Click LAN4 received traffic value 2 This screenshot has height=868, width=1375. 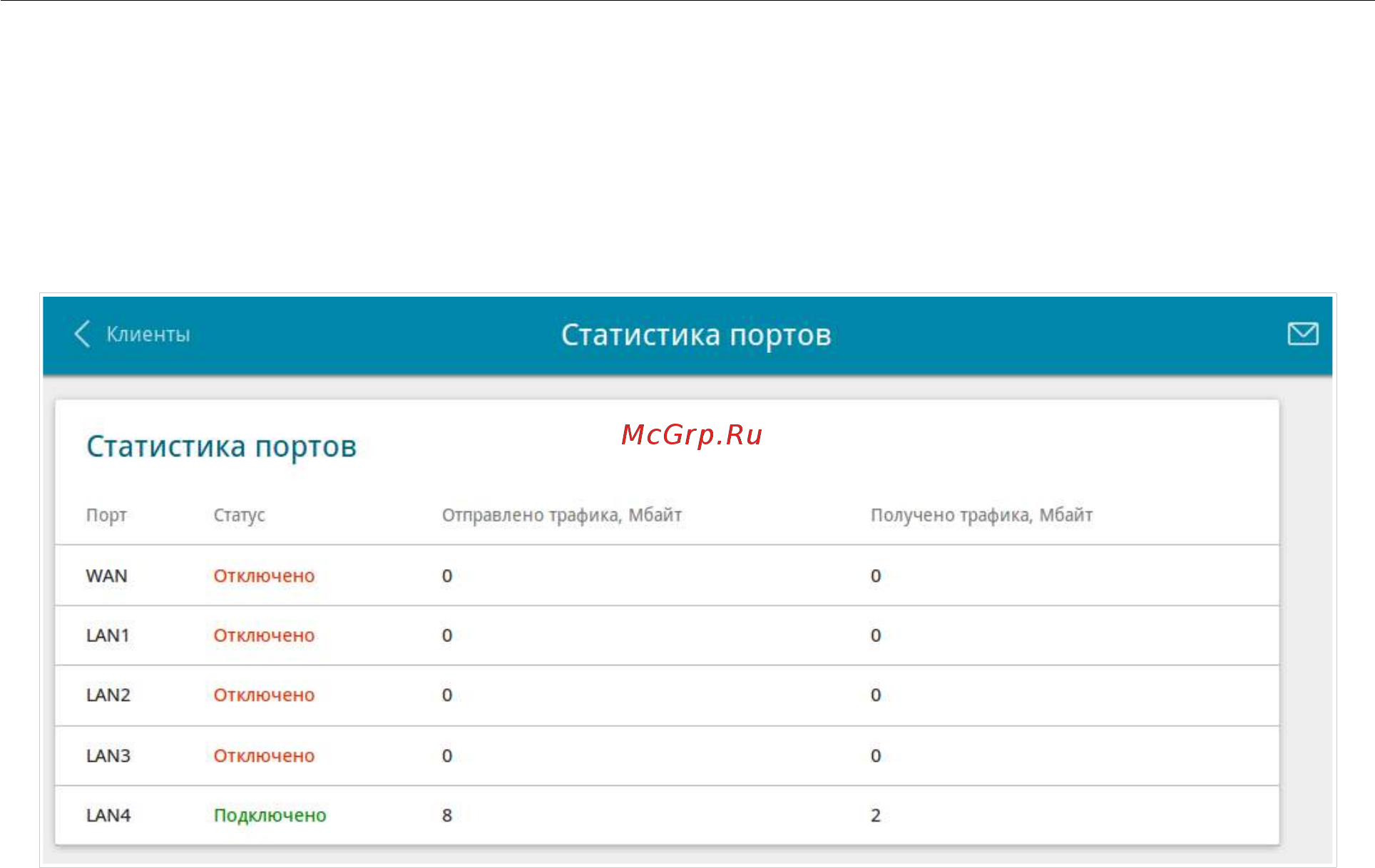click(x=876, y=815)
